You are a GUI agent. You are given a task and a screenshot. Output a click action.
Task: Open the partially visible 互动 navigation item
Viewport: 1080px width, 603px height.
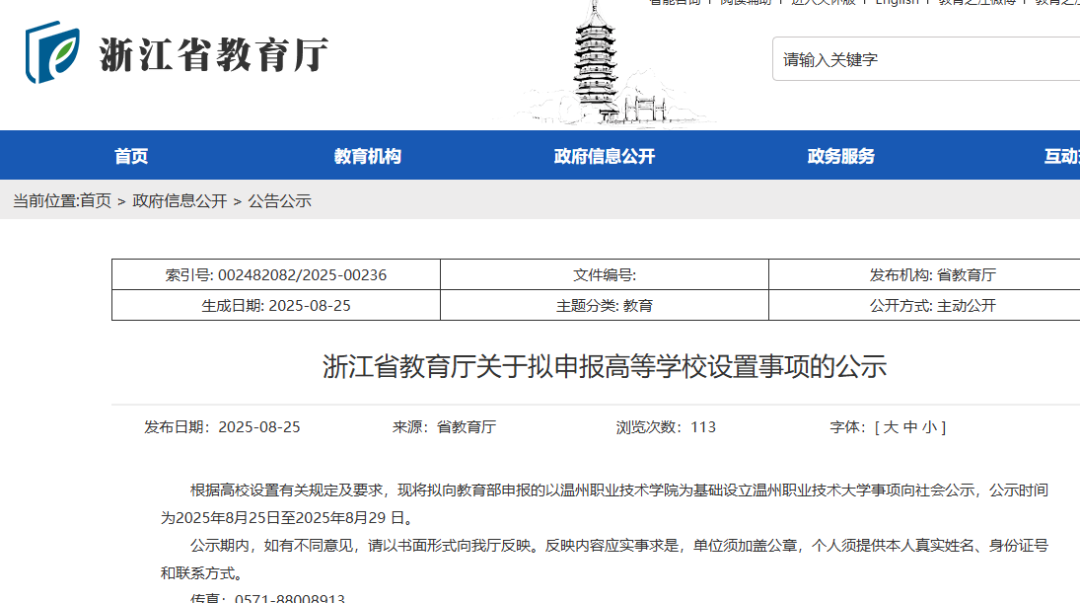[x=1060, y=156]
